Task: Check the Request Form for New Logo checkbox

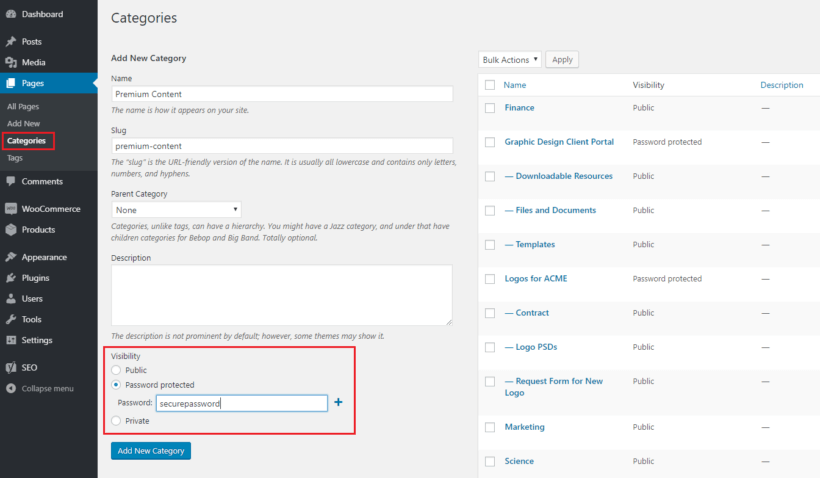Action: point(490,381)
